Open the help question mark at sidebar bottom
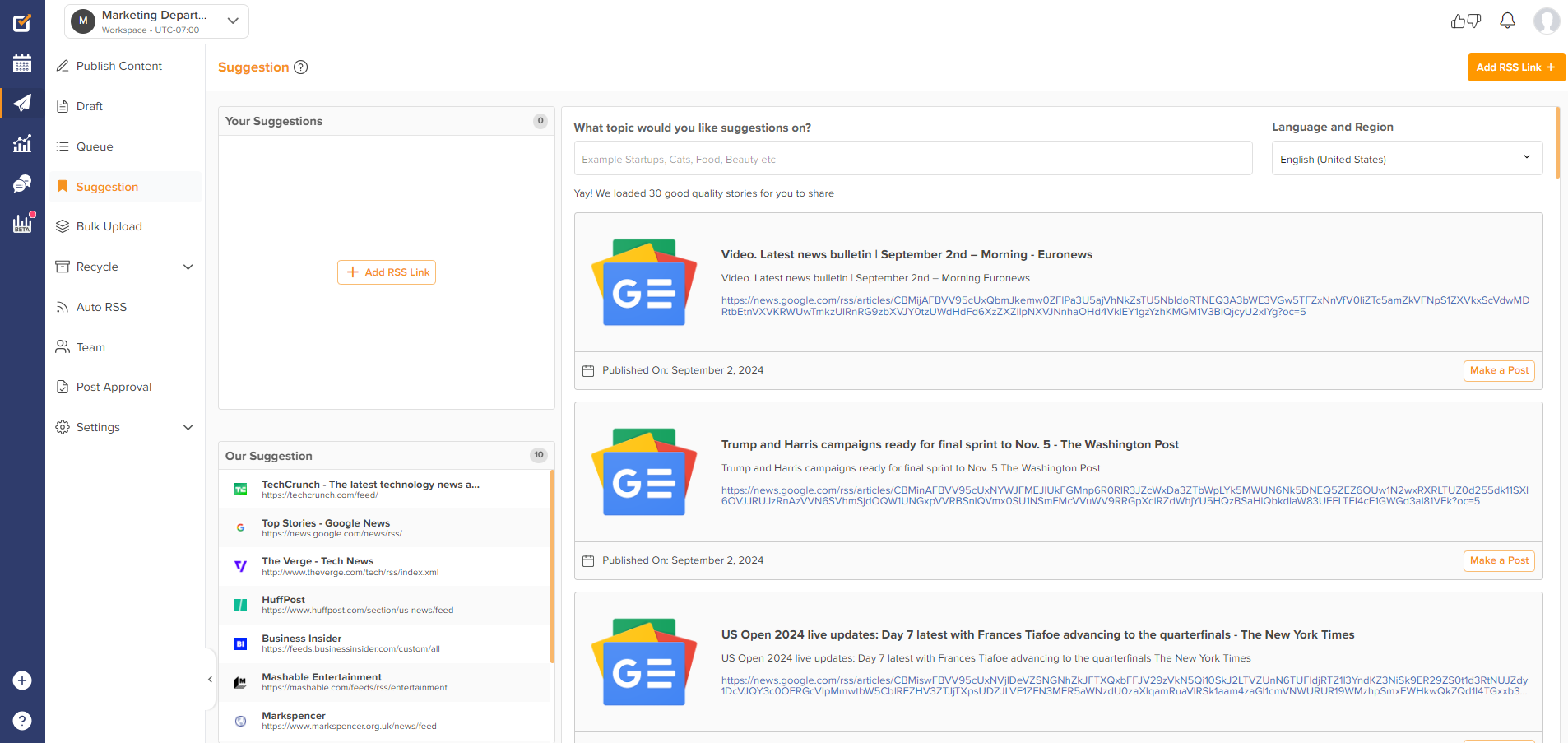This screenshot has width=1568, height=743. click(x=22, y=721)
